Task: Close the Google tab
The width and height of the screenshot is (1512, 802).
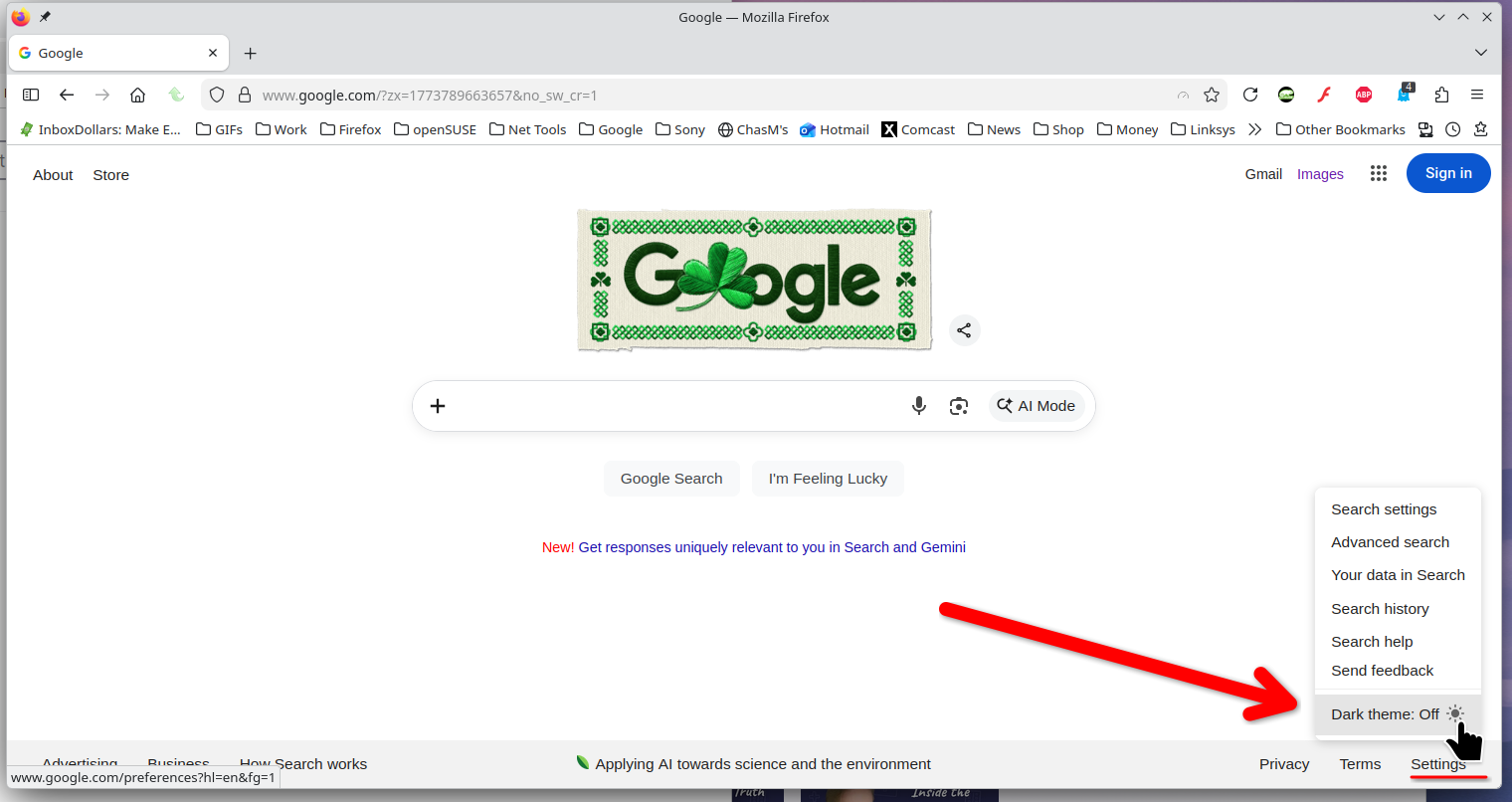Action: pyautogui.click(x=213, y=53)
